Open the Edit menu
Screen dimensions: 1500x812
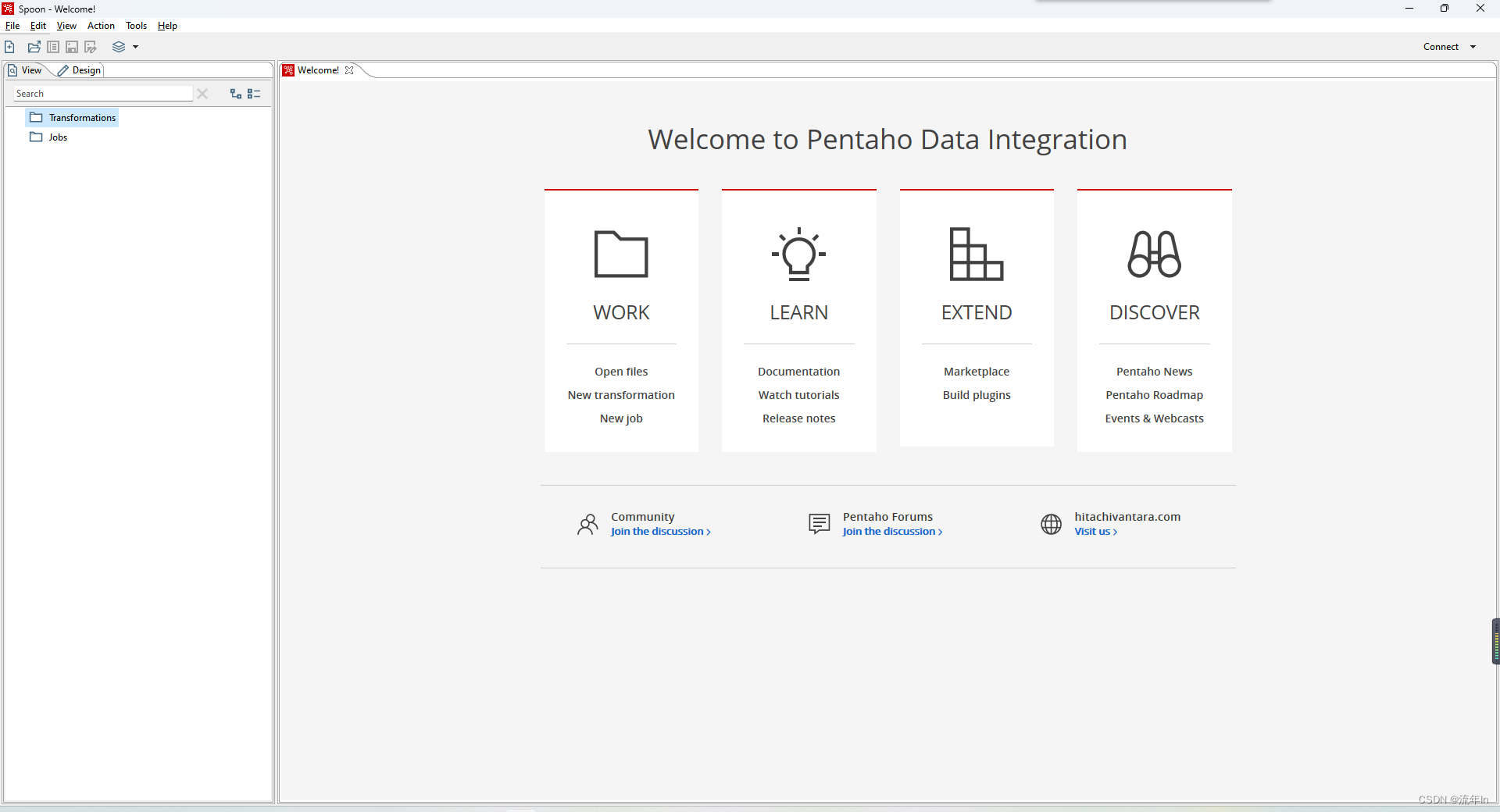pos(38,26)
